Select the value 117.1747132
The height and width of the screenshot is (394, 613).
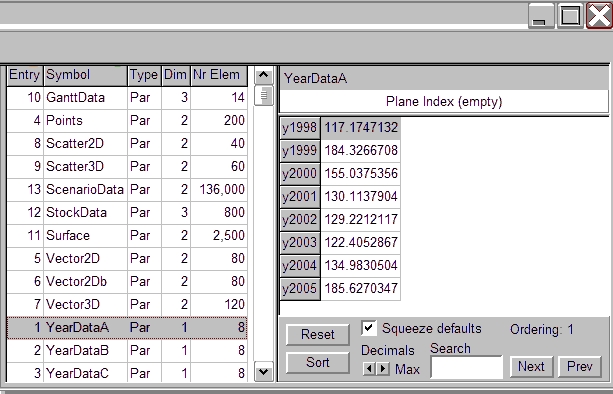[360, 128]
